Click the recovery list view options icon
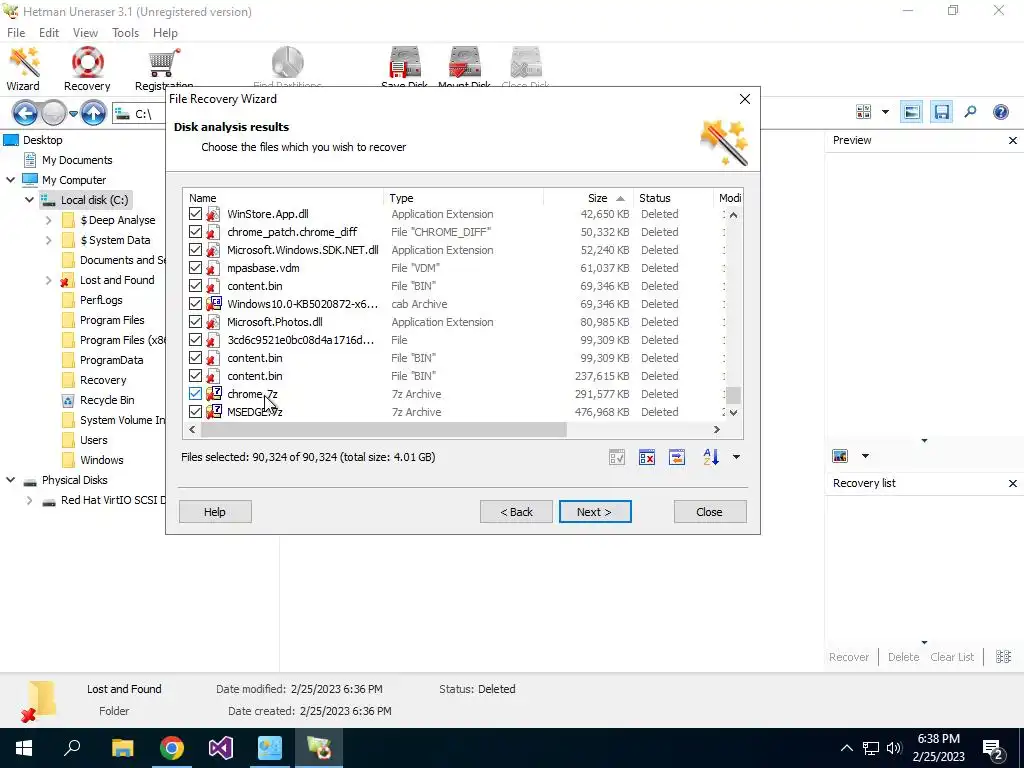This screenshot has width=1024, height=768. point(1004,657)
